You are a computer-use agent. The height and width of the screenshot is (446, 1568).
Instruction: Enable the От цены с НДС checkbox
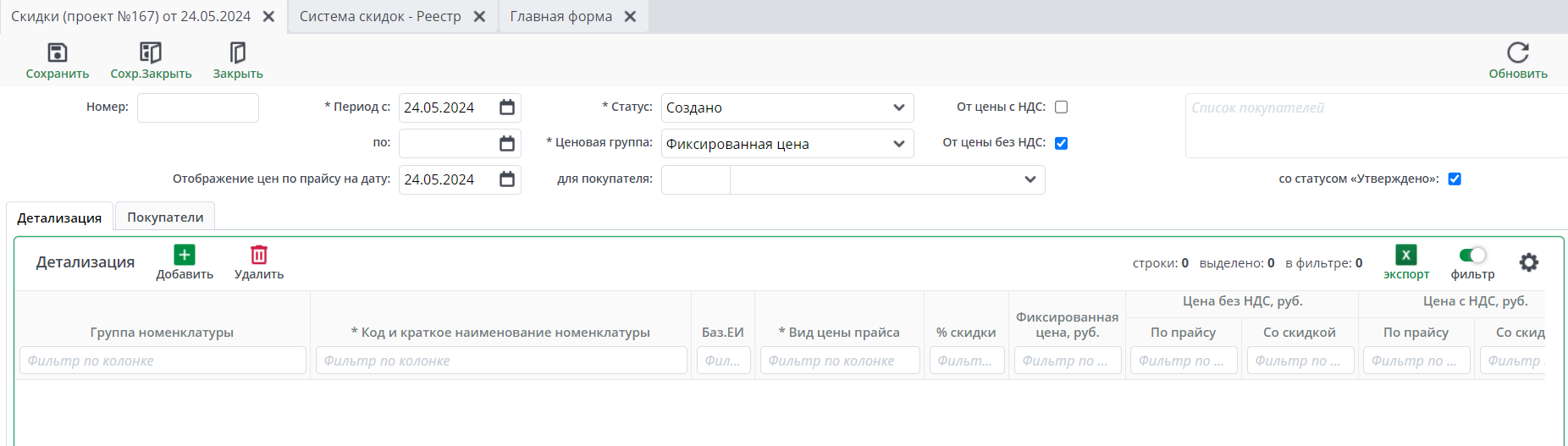[x=1061, y=107]
